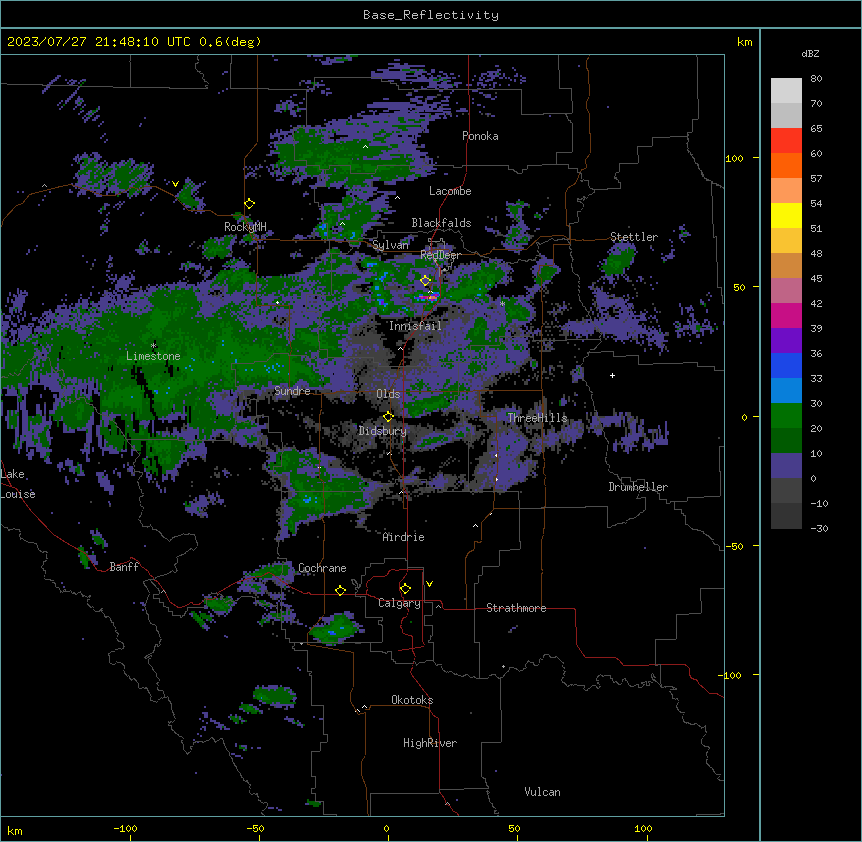Choose the blue 36 dBZ legend swatch

[786, 365]
